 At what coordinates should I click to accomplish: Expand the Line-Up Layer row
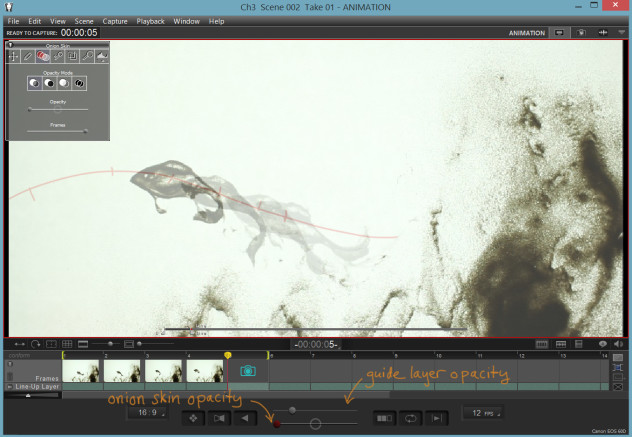(10, 386)
